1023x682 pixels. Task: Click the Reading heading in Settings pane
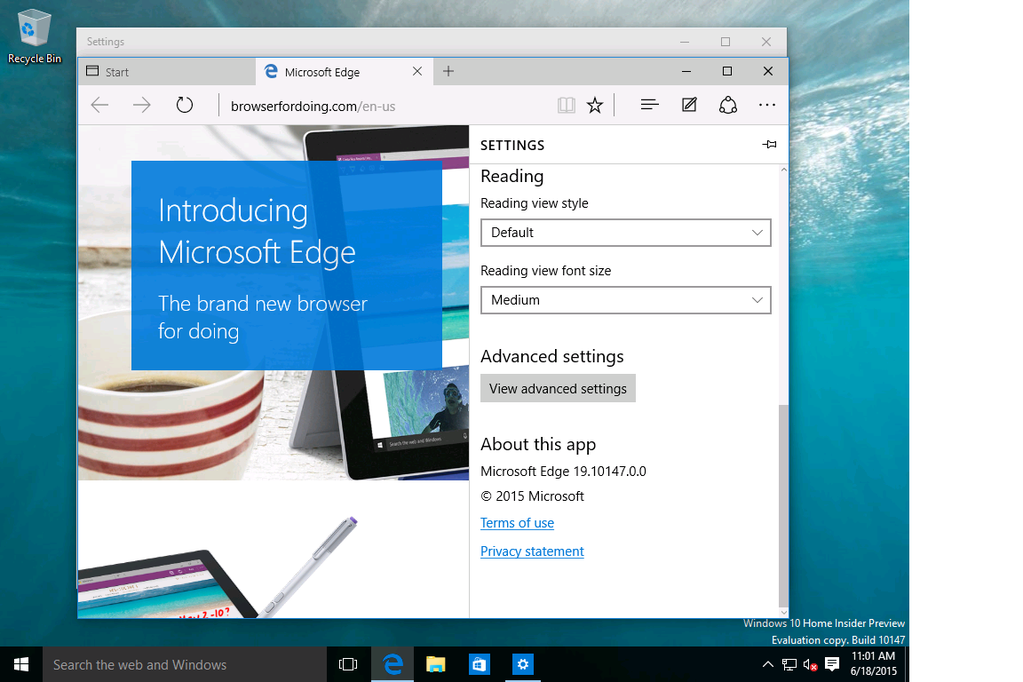coord(512,176)
